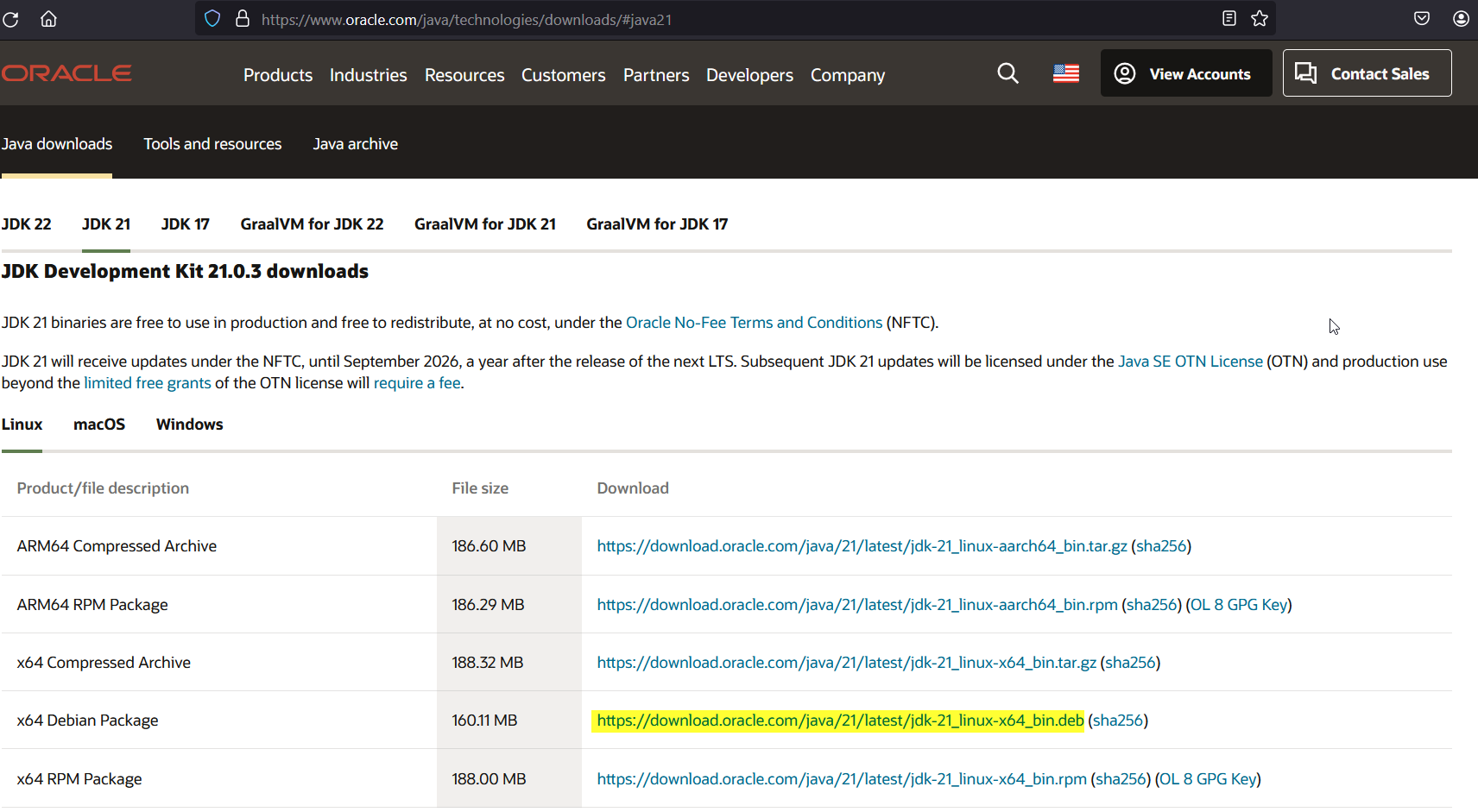The width and height of the screenshot is (1478, 812).
Task: Reload the page with the refresh icon
Action: [10, 19]
